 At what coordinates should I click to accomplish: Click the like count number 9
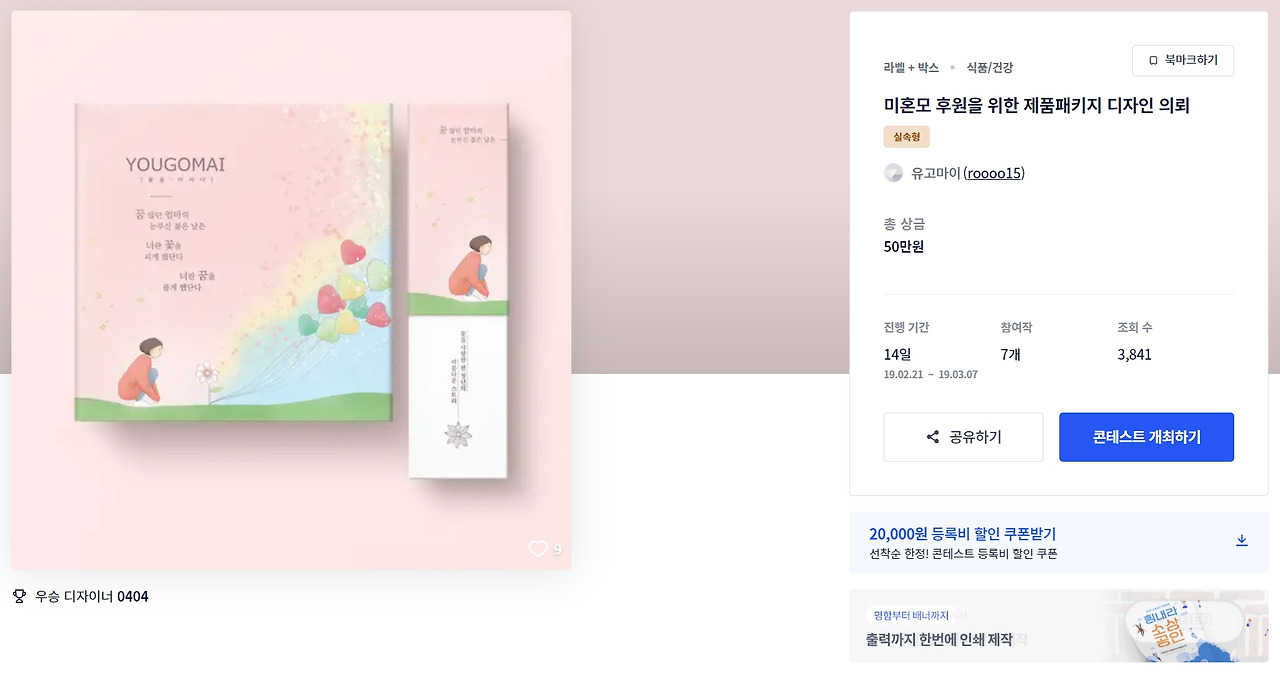(x=557, y=549)
